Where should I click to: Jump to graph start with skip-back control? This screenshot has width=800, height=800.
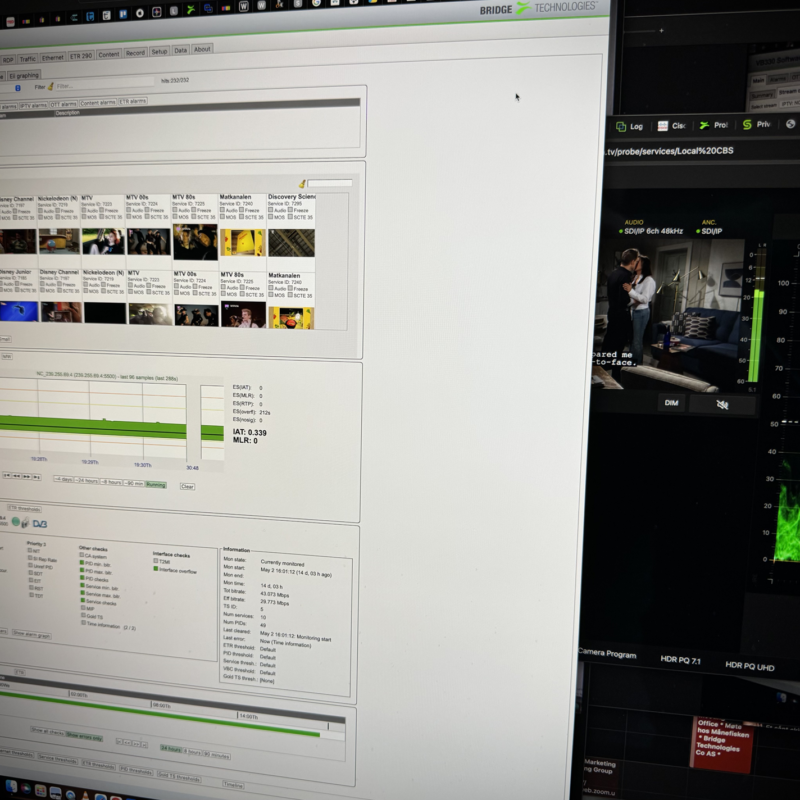7,476
